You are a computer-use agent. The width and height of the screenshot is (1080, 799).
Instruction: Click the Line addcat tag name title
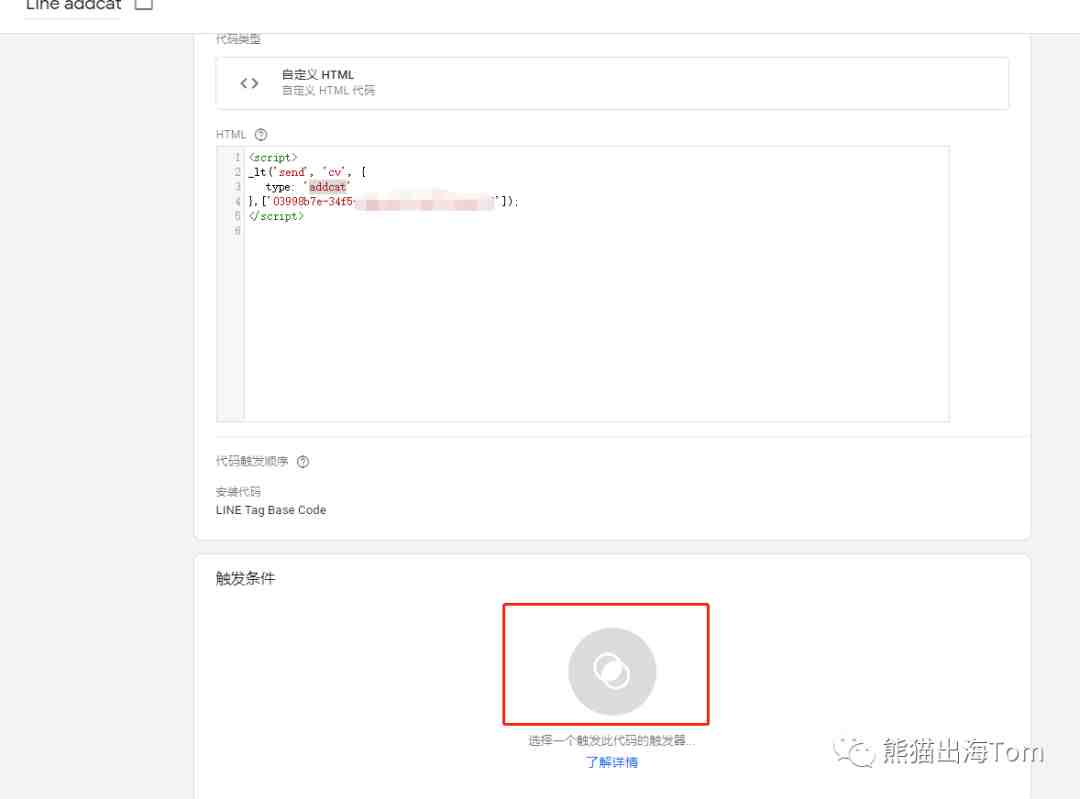[73, 5]
